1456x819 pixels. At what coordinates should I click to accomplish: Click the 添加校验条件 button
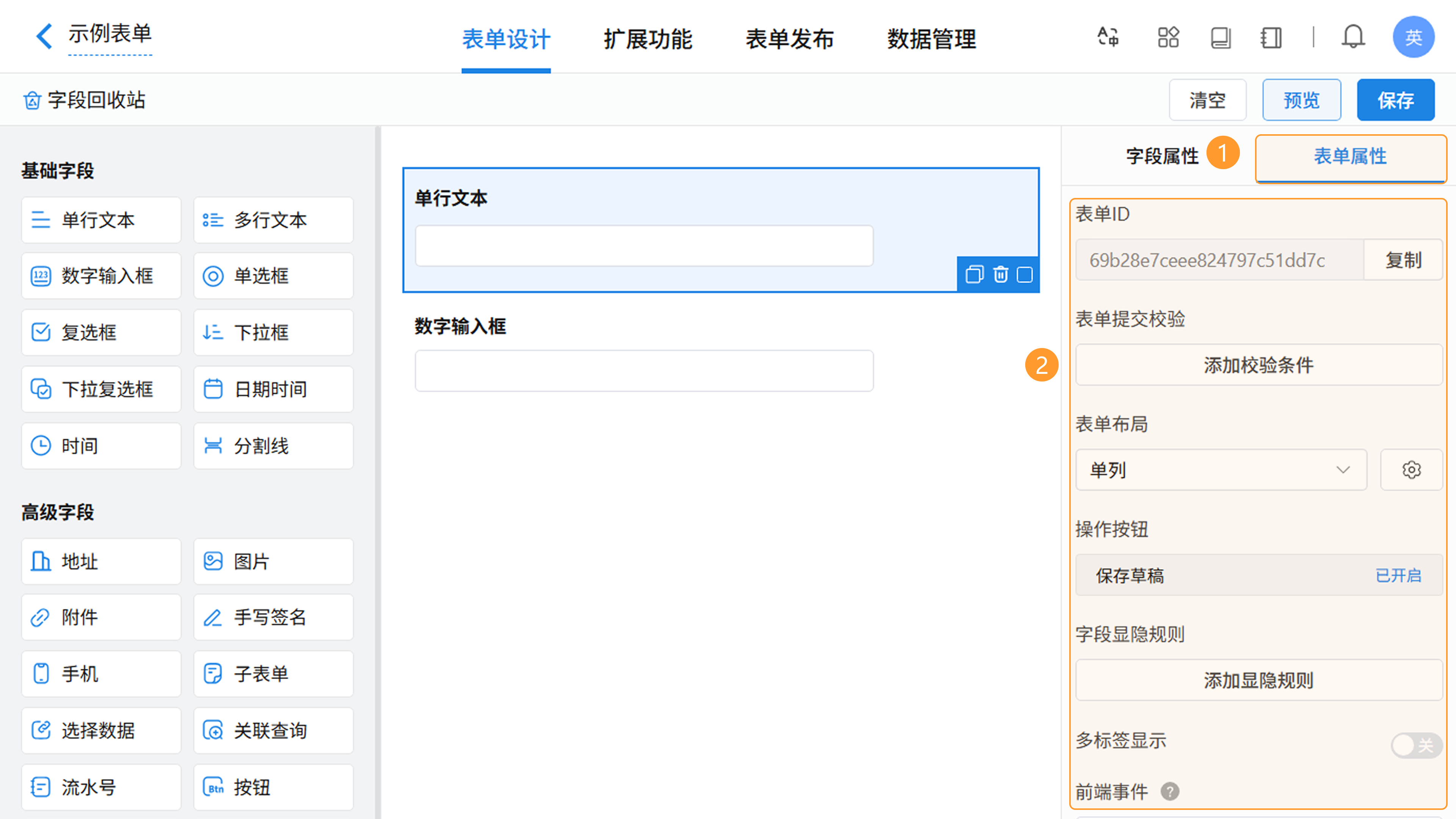coord(1258,365)
